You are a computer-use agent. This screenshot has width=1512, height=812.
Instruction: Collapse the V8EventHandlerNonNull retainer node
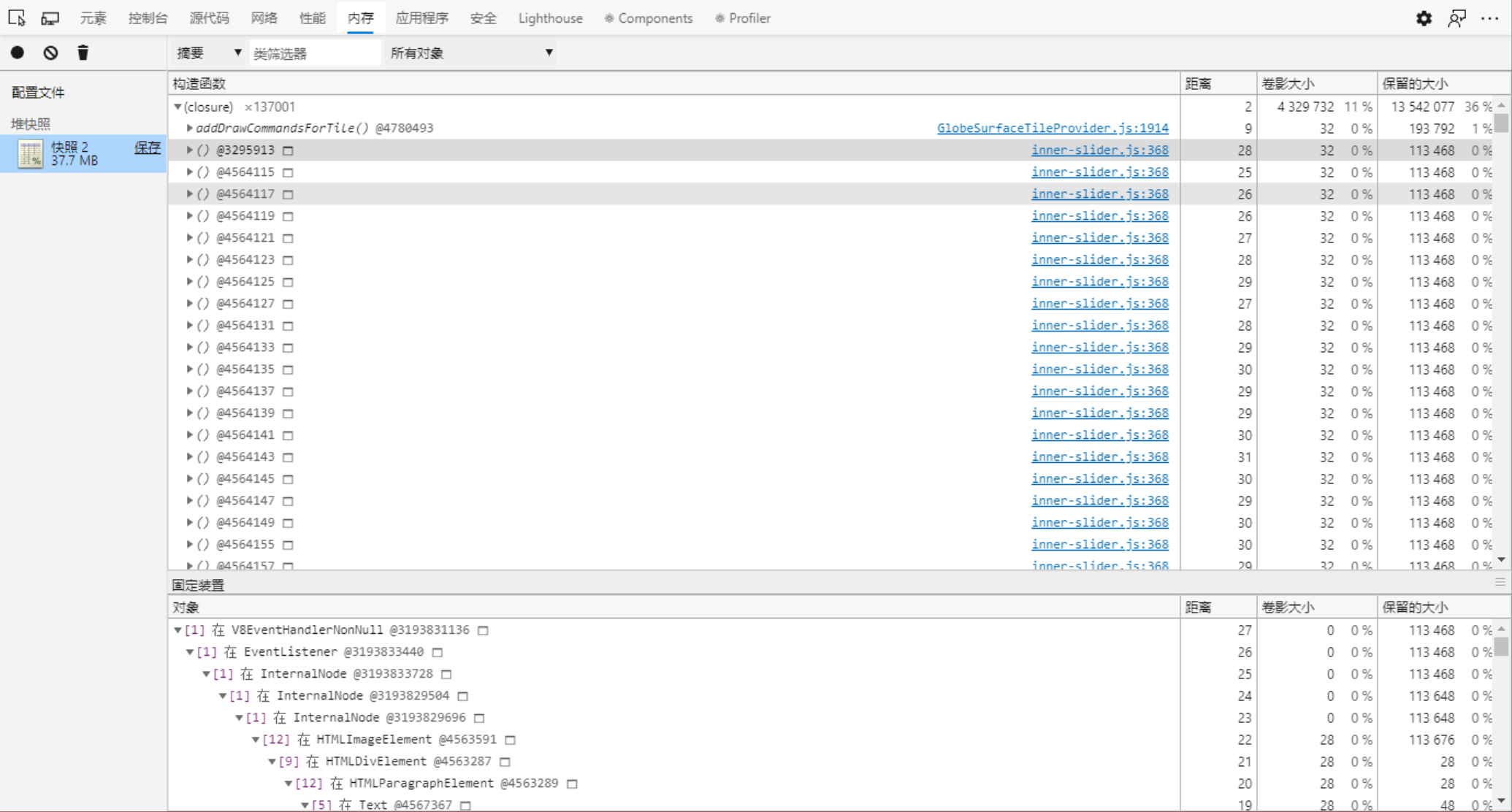click(177, 629)
